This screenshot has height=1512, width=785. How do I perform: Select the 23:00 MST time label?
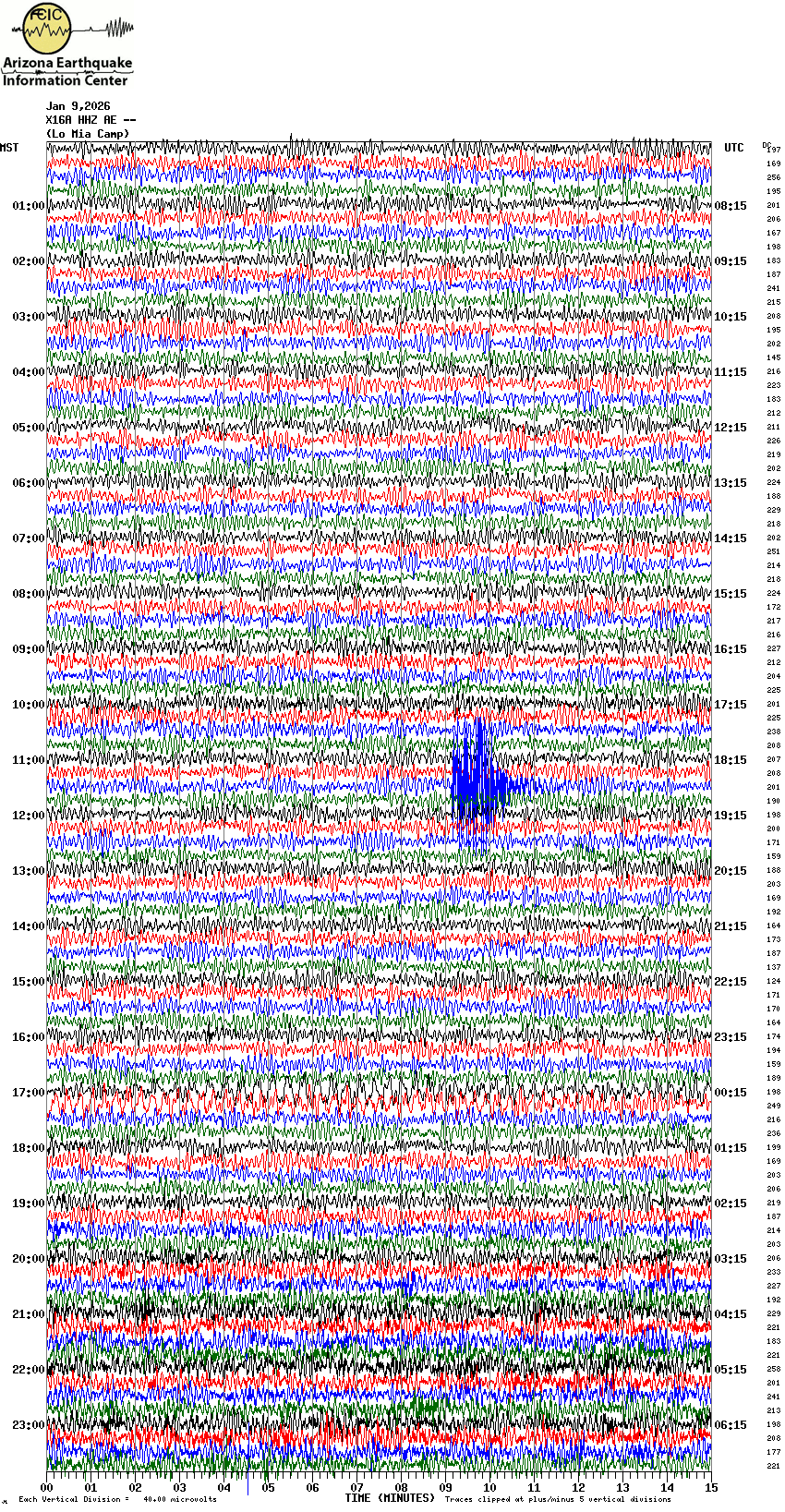point(28,1425)
